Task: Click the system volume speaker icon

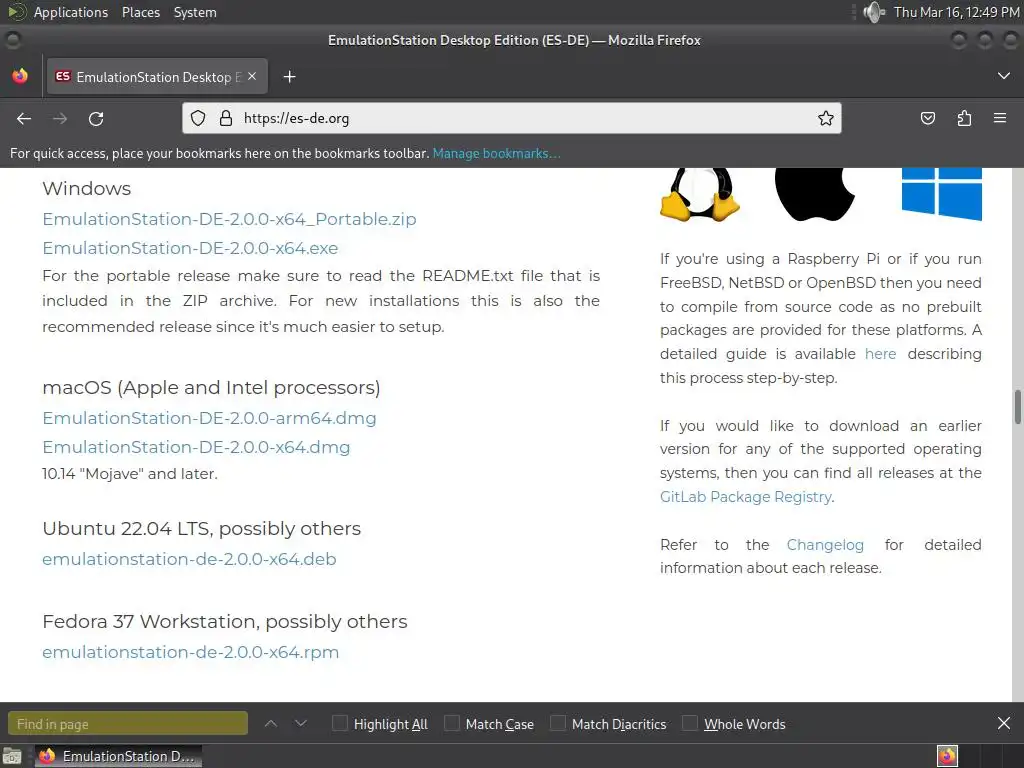Action: point(873,12)
